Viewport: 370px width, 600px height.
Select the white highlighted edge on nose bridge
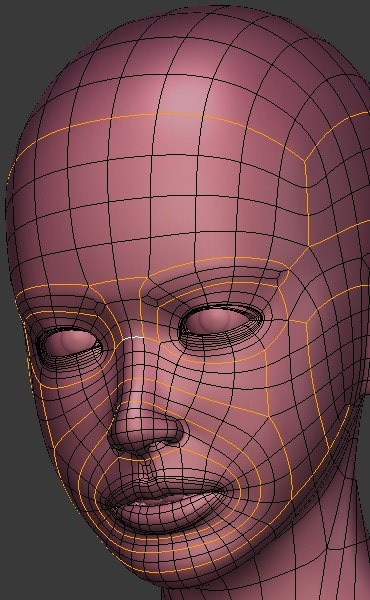(133, 338)
